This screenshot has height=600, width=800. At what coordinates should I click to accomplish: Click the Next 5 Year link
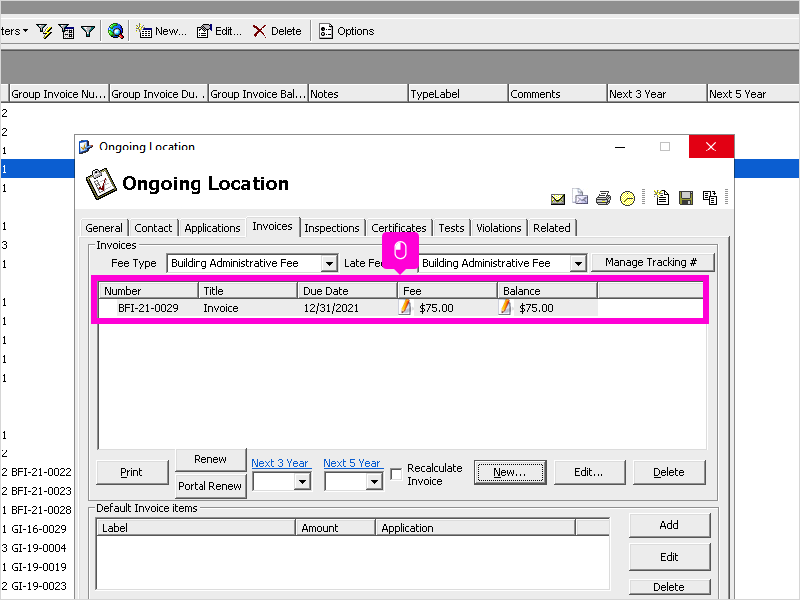[x=352, y=463]
